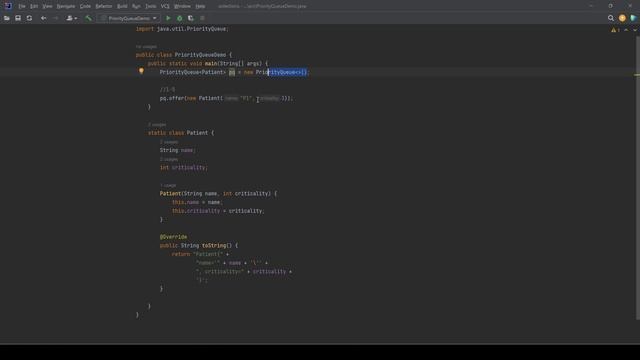Click the 'return "Patient{"' line
640x360 pixels.
coord(200,254)
